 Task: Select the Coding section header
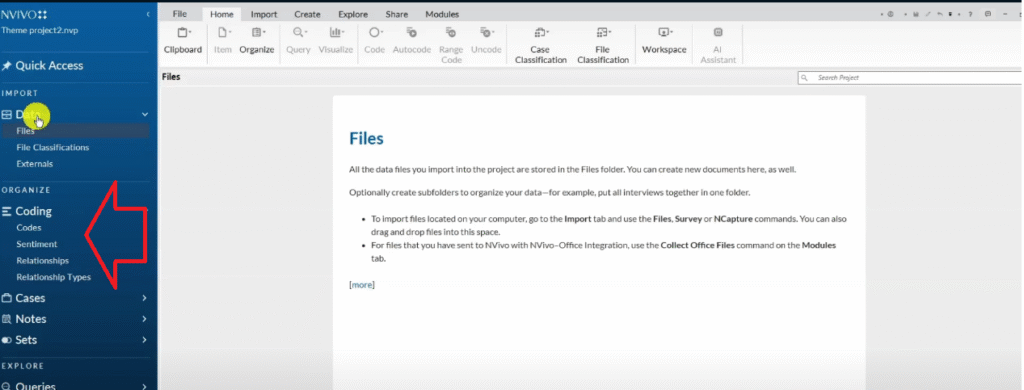27,211
